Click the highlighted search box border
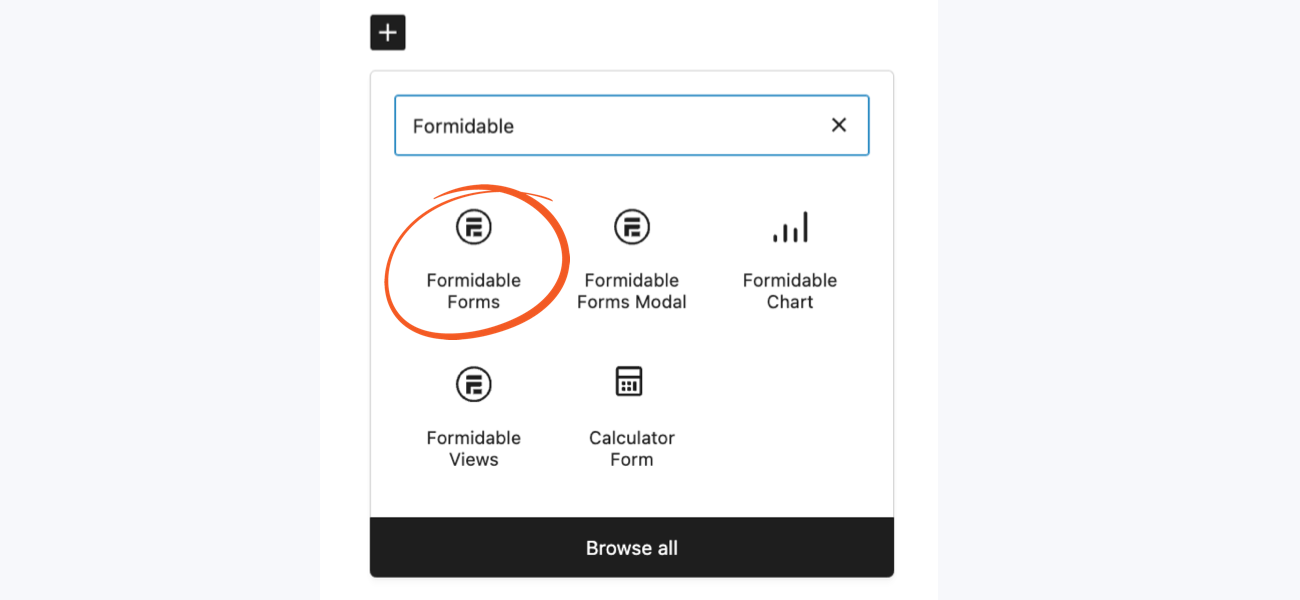Image resolution: width=1300 pixels, height=600 pixels. (631, 98)
